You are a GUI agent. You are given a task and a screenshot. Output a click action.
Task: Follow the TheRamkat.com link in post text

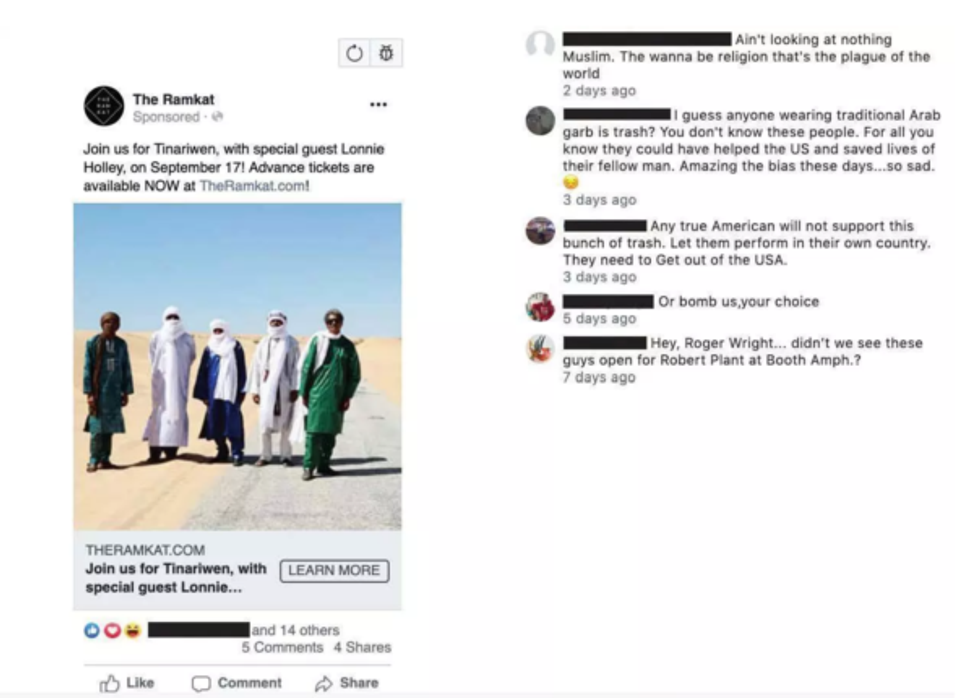tap(252, 186)
